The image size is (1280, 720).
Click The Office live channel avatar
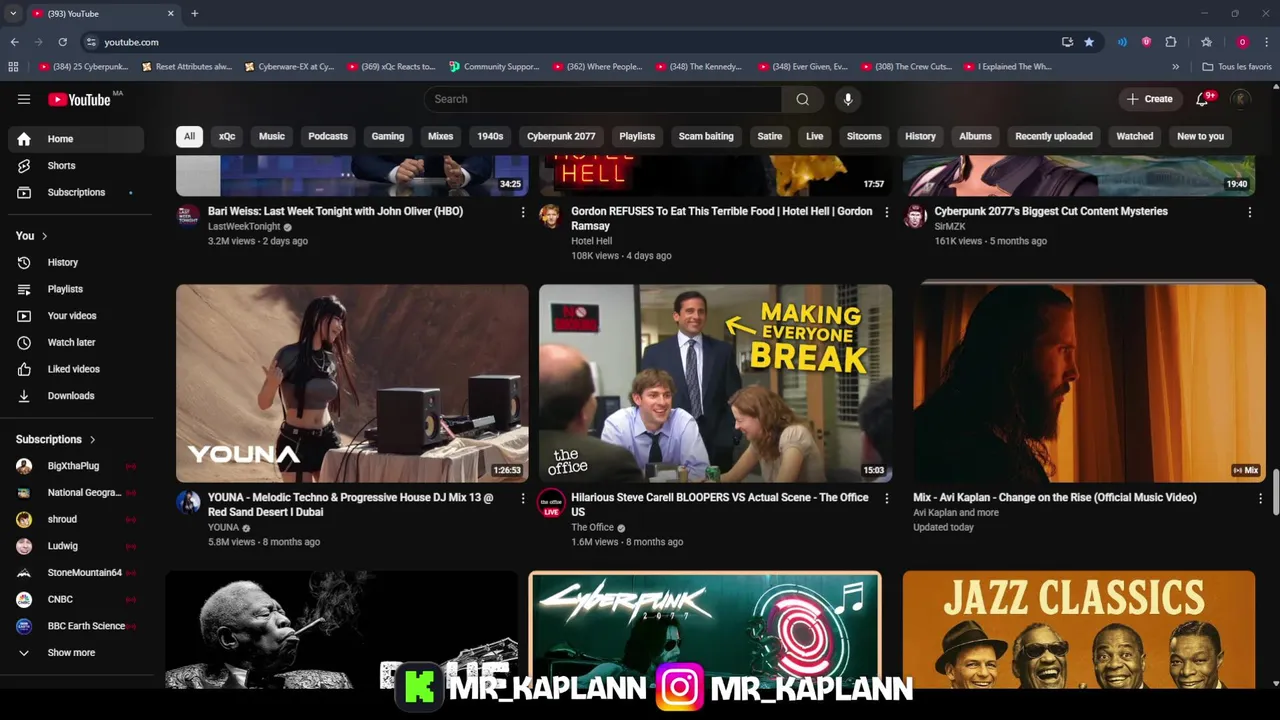pyautogui.click(x=551, y=502)
